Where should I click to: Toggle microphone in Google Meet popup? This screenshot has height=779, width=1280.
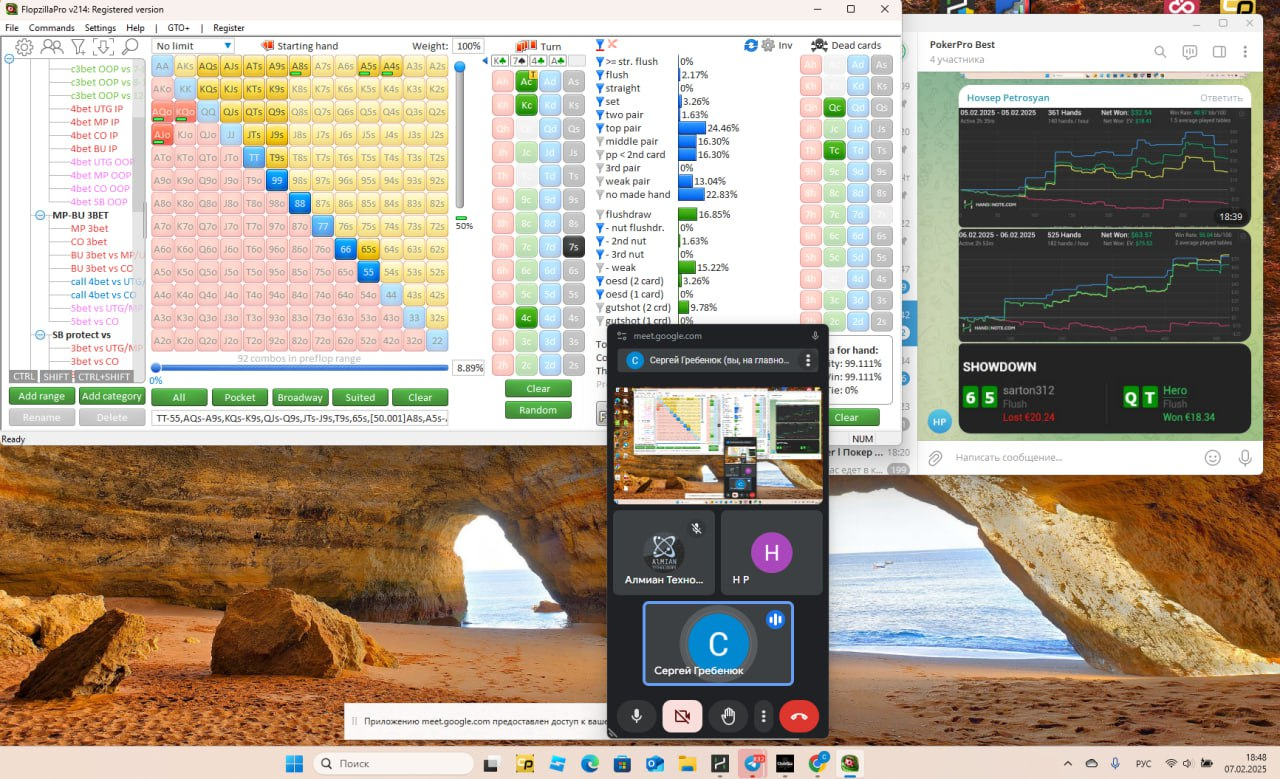[636, 716]
